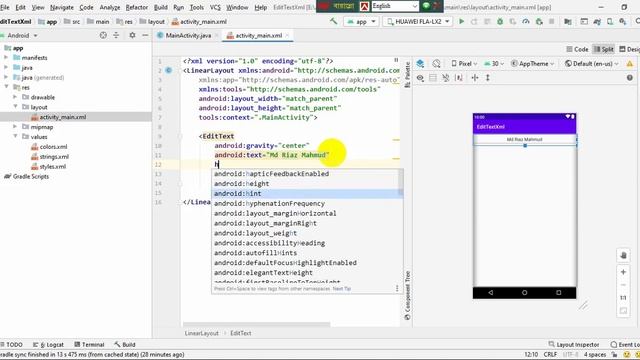
Task: Open the File menu
Action: click(4, 7)
